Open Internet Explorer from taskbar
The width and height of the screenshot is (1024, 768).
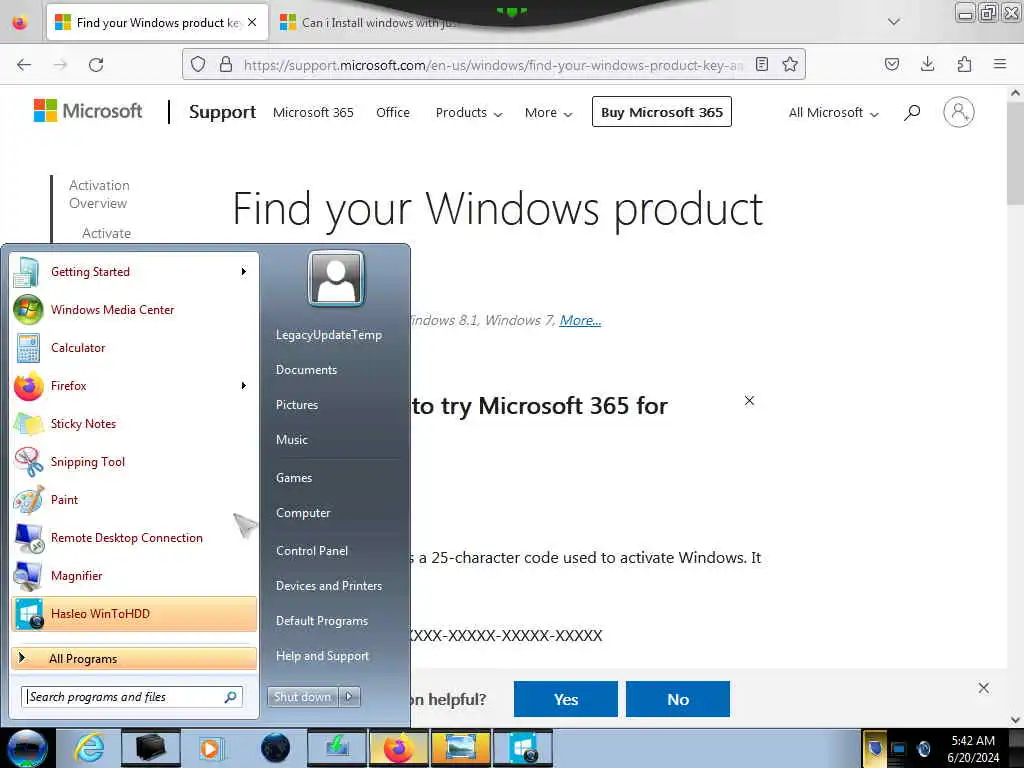click(x=89, y=748)
